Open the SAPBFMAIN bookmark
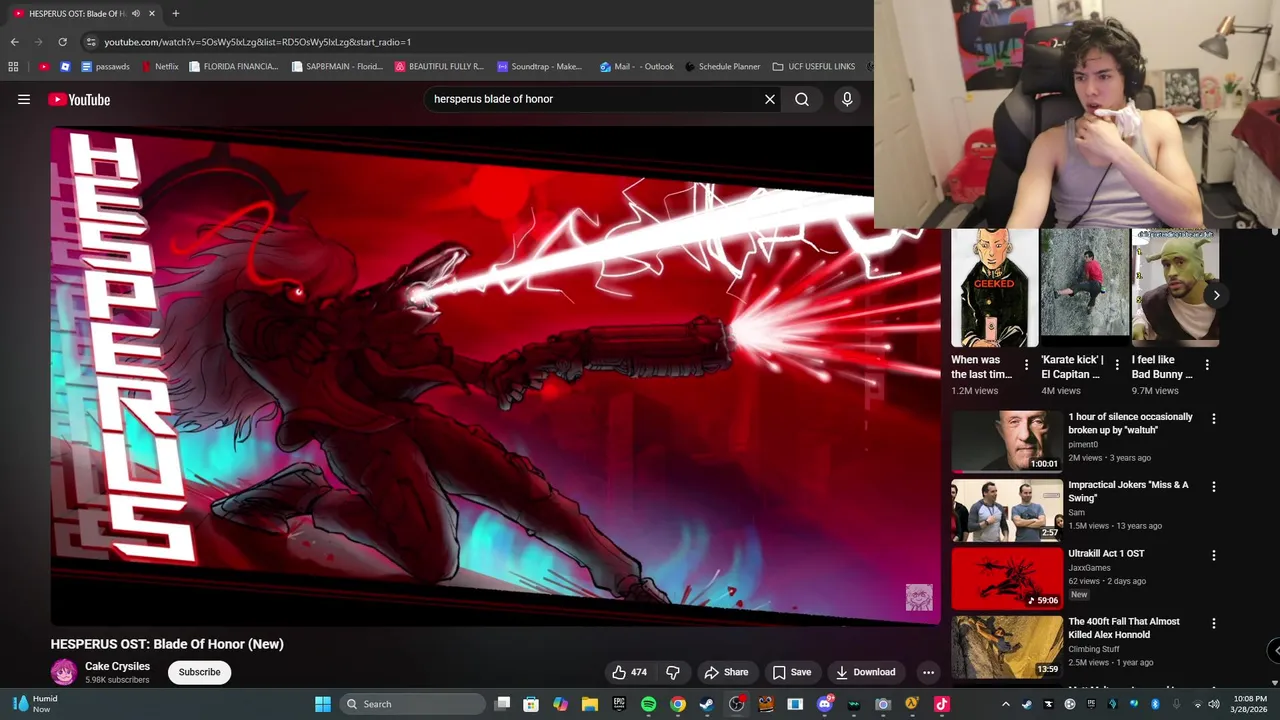1280x720 pixels. coord(337,67)
